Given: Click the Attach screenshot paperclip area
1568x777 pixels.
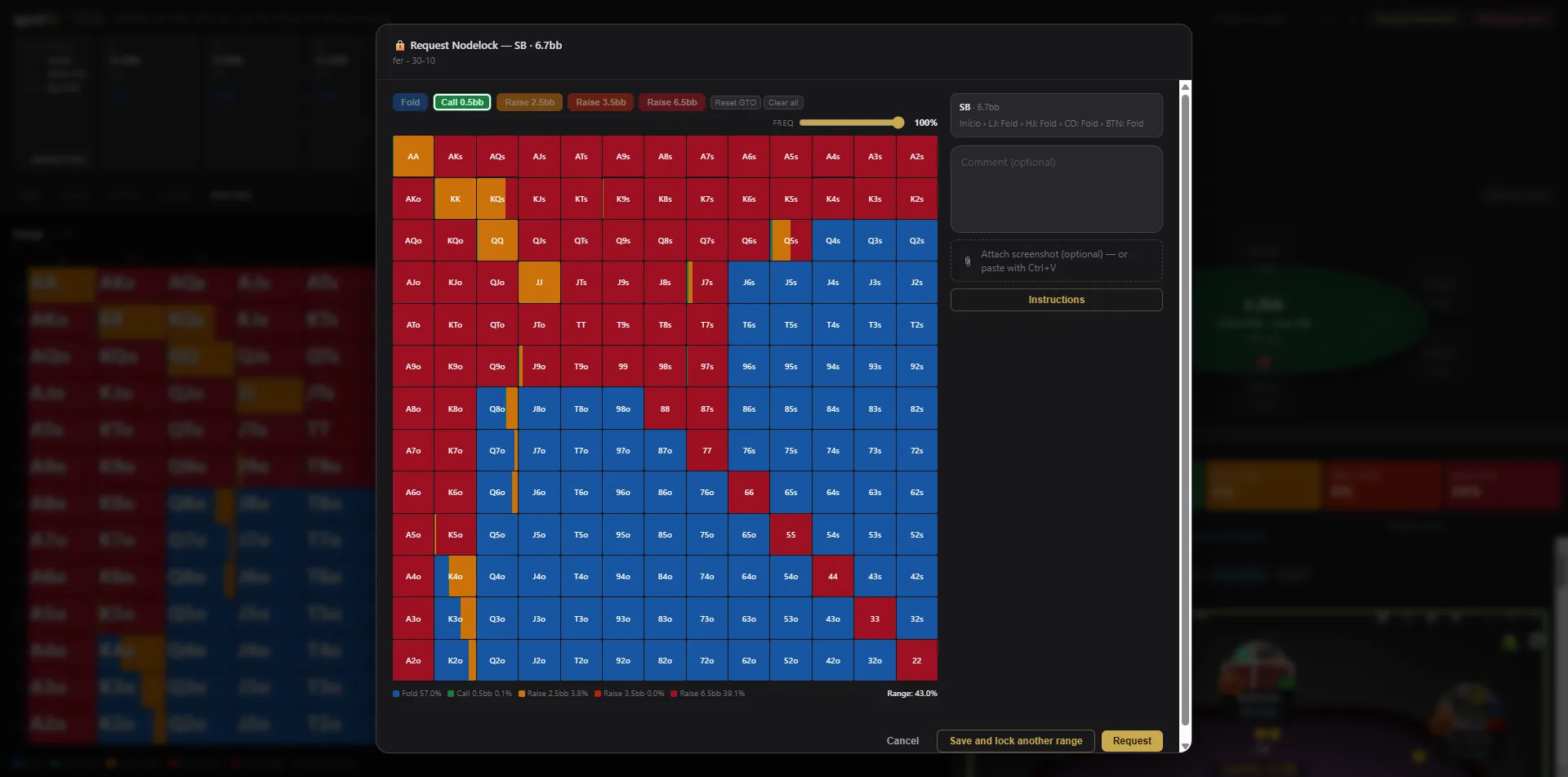Looking at the screenshot, I should 1056,261.
